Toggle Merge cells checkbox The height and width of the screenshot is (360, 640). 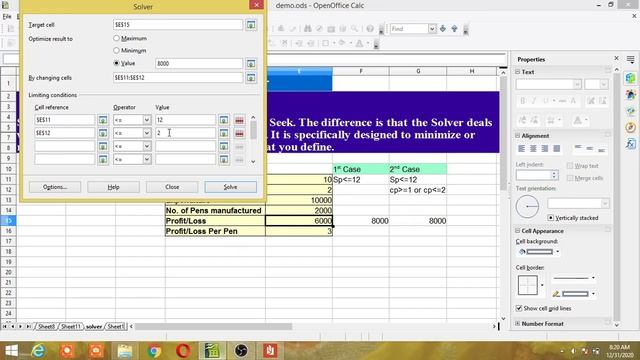(570, 178)
